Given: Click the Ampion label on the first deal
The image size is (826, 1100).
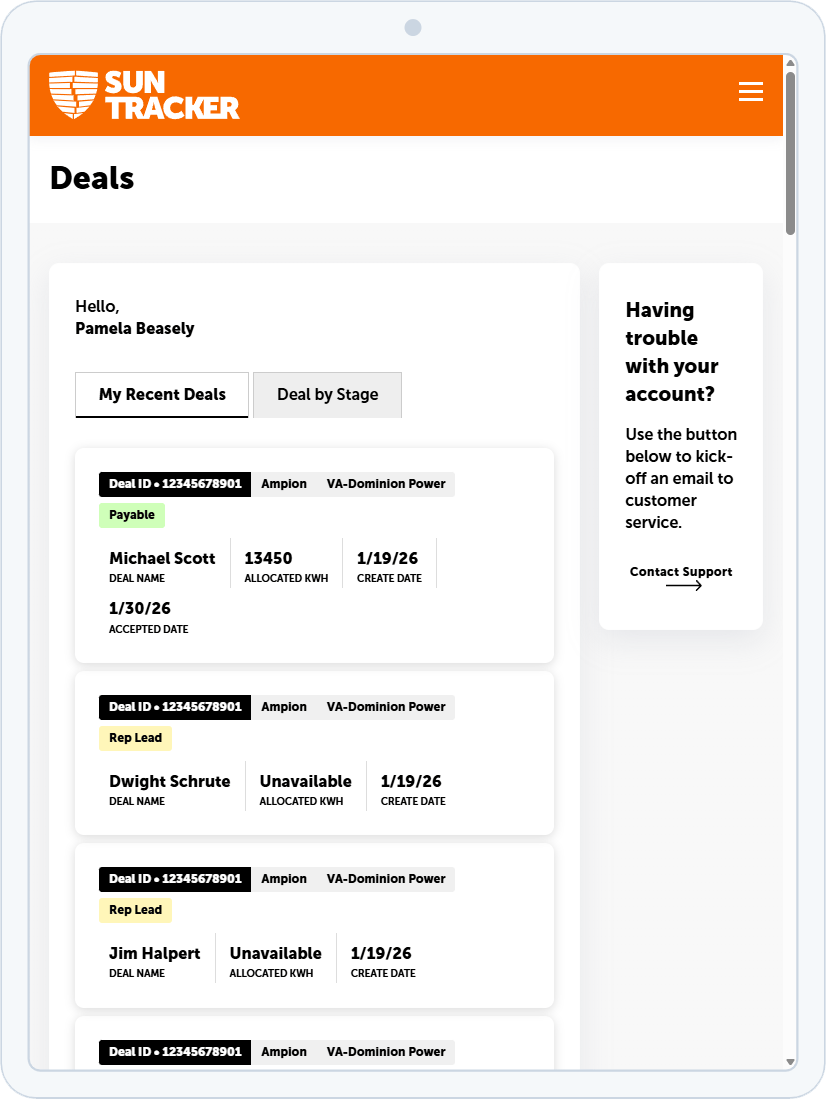Looking at the screenshot, I should pos(283,484).
